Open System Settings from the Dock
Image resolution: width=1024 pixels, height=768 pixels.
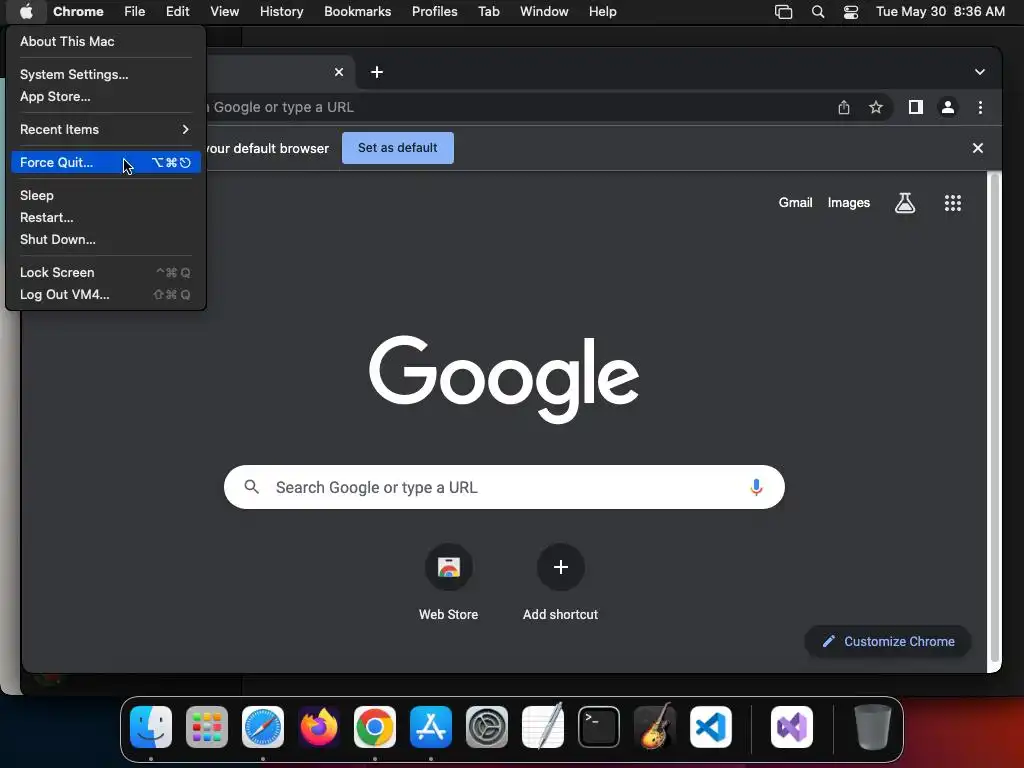pyautogui.click(x=487, y=727)
